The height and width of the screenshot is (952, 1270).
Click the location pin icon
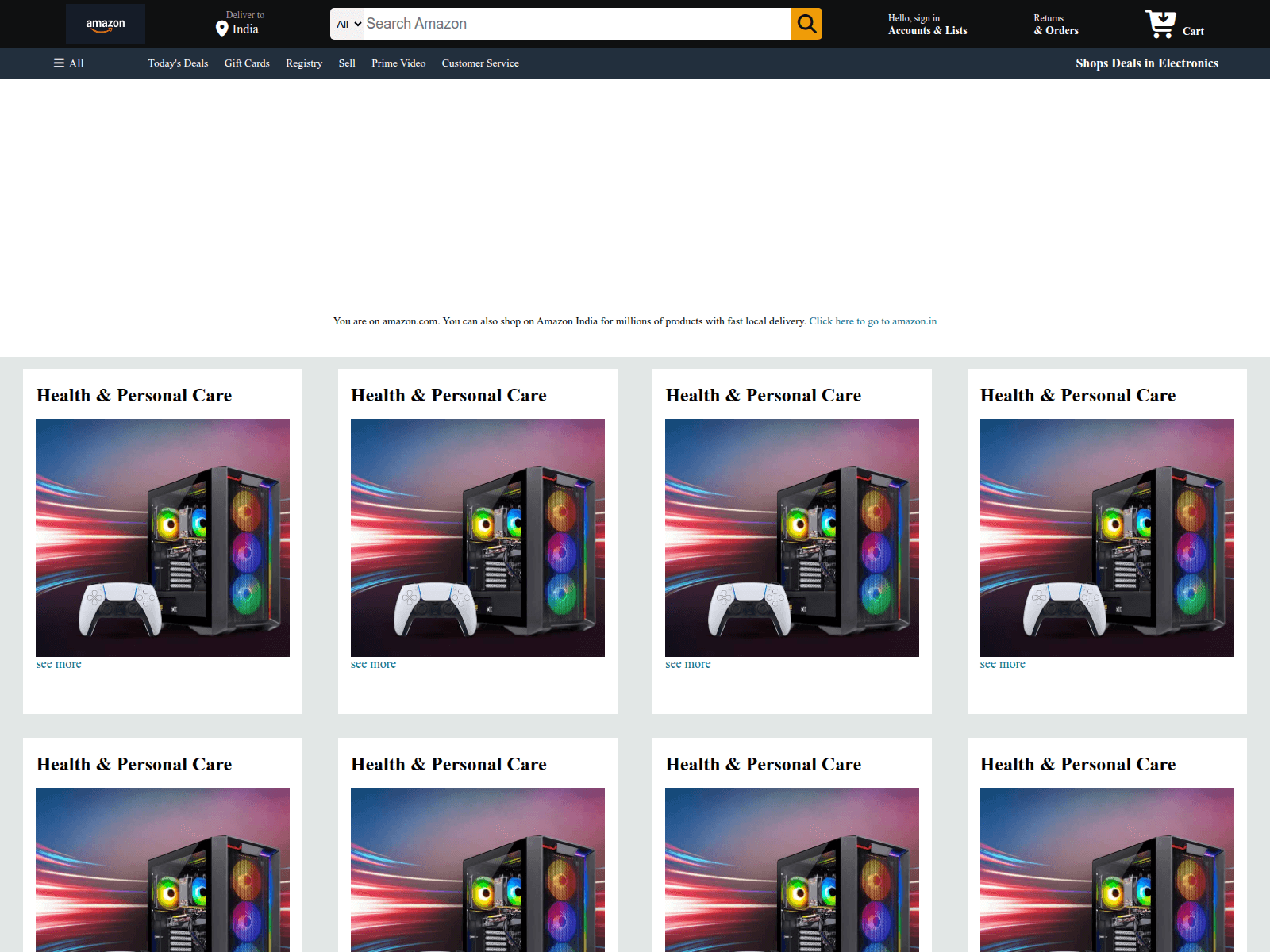point(222,29)
